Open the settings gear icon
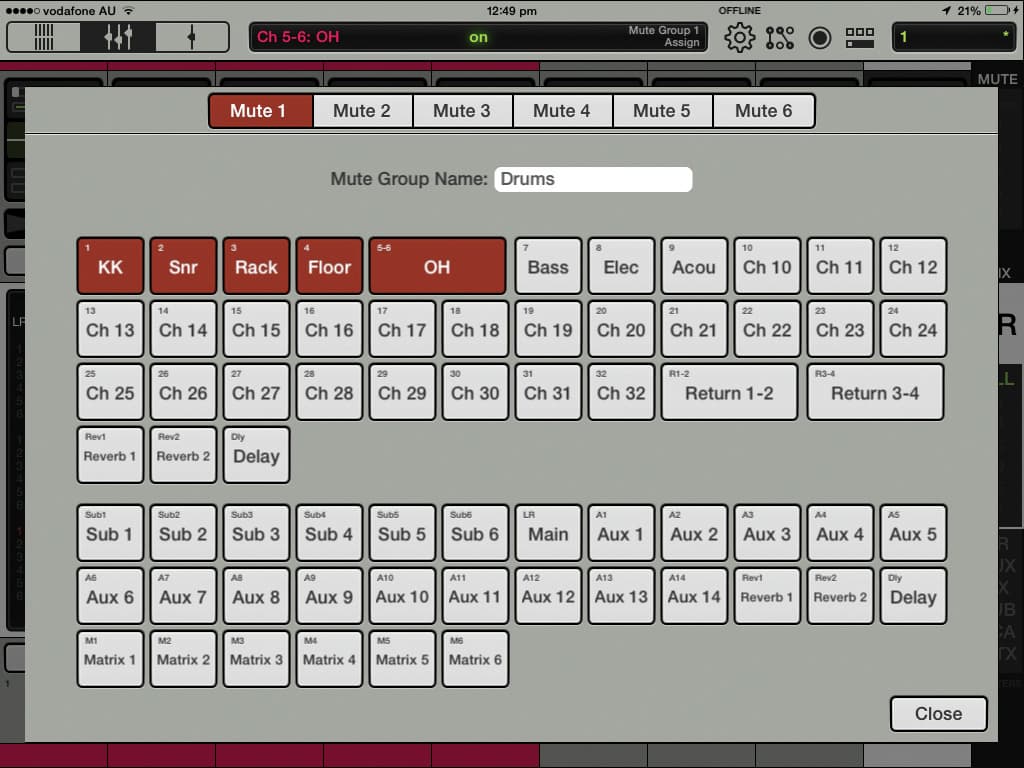The width and height of the screenshot is (1024, 768). click(x=739, y=37)
